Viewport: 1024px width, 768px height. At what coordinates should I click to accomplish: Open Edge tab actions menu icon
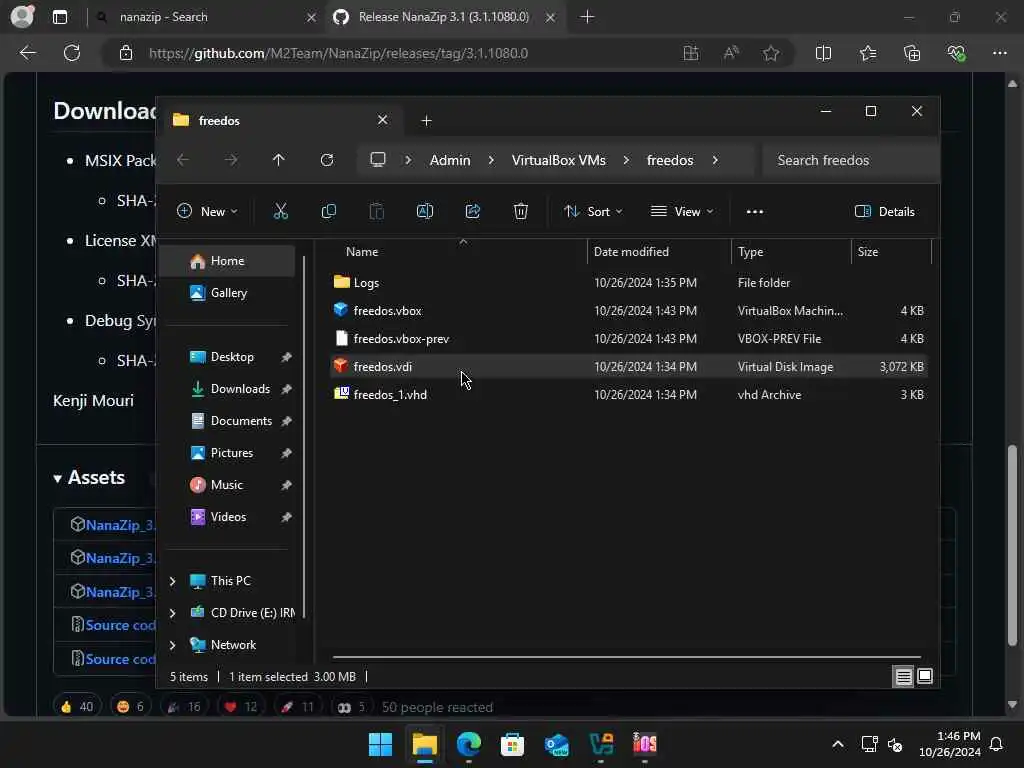60,17
